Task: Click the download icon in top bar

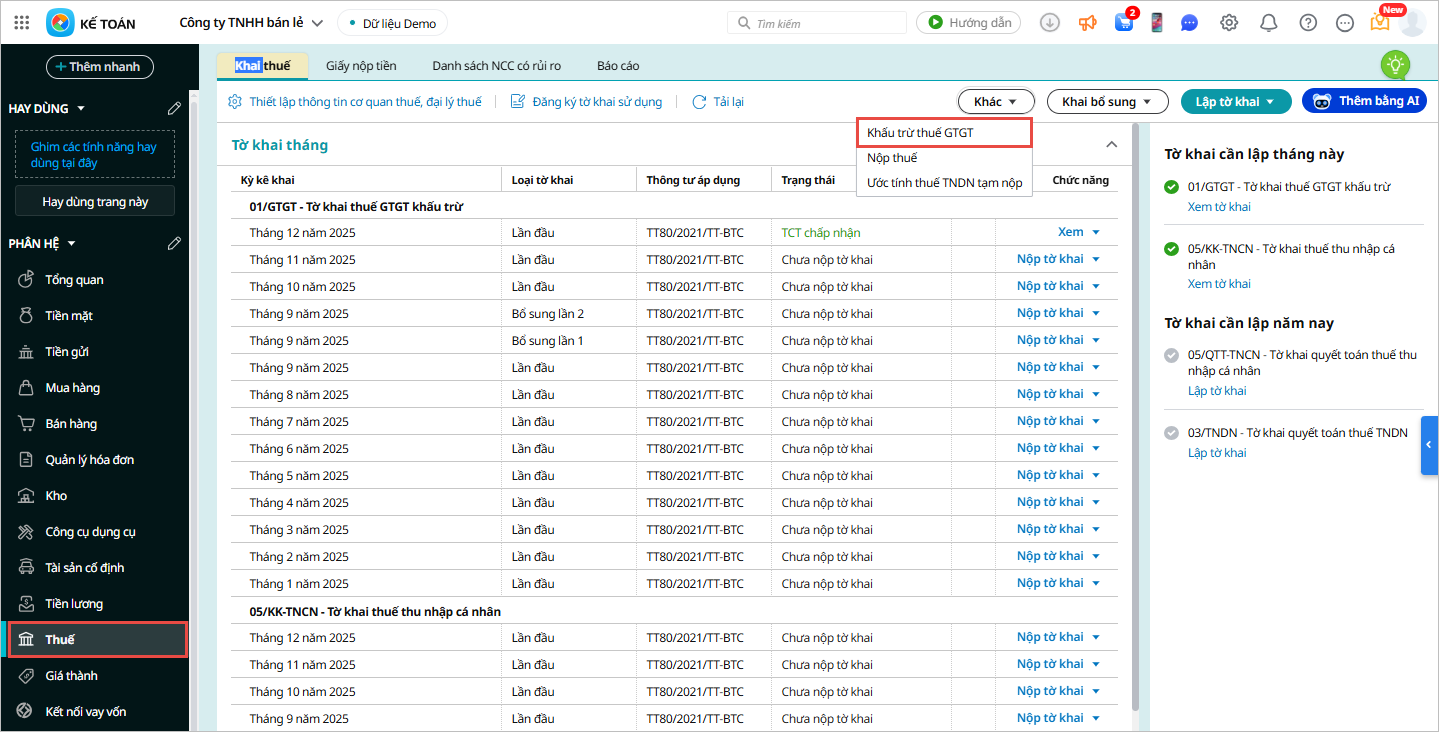Action: (x=1049, y=22)
